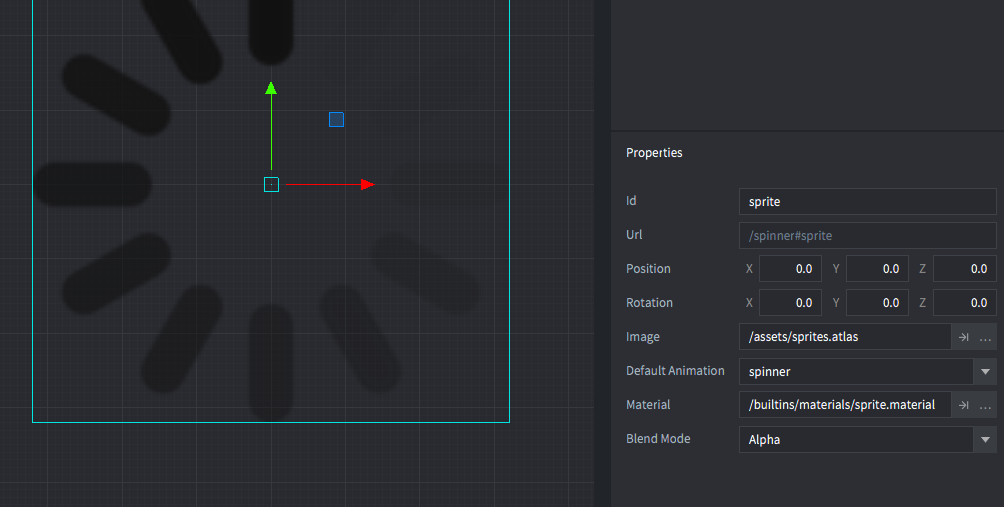Click the red X-axis move arrow
This screenshot has width=1004, height=507.
[330, 184]
